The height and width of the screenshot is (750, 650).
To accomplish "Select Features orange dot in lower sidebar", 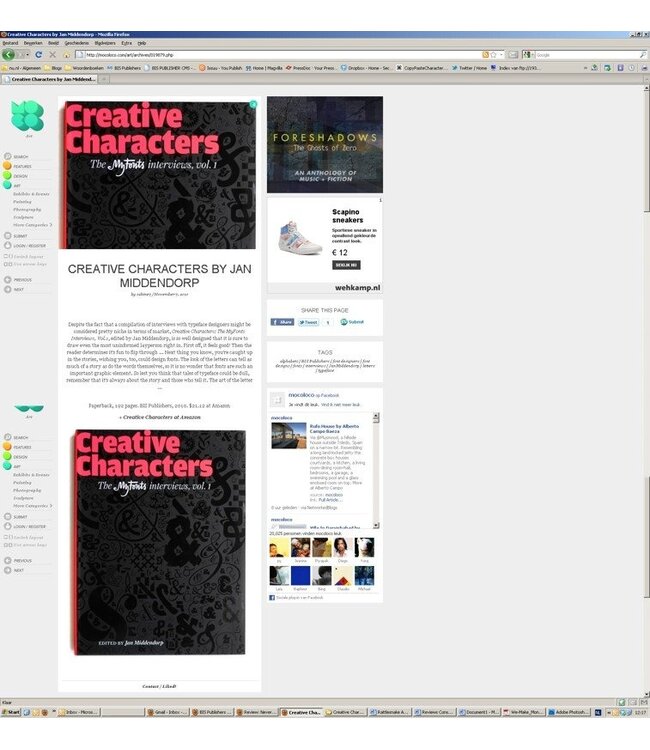I will point(7,447).
